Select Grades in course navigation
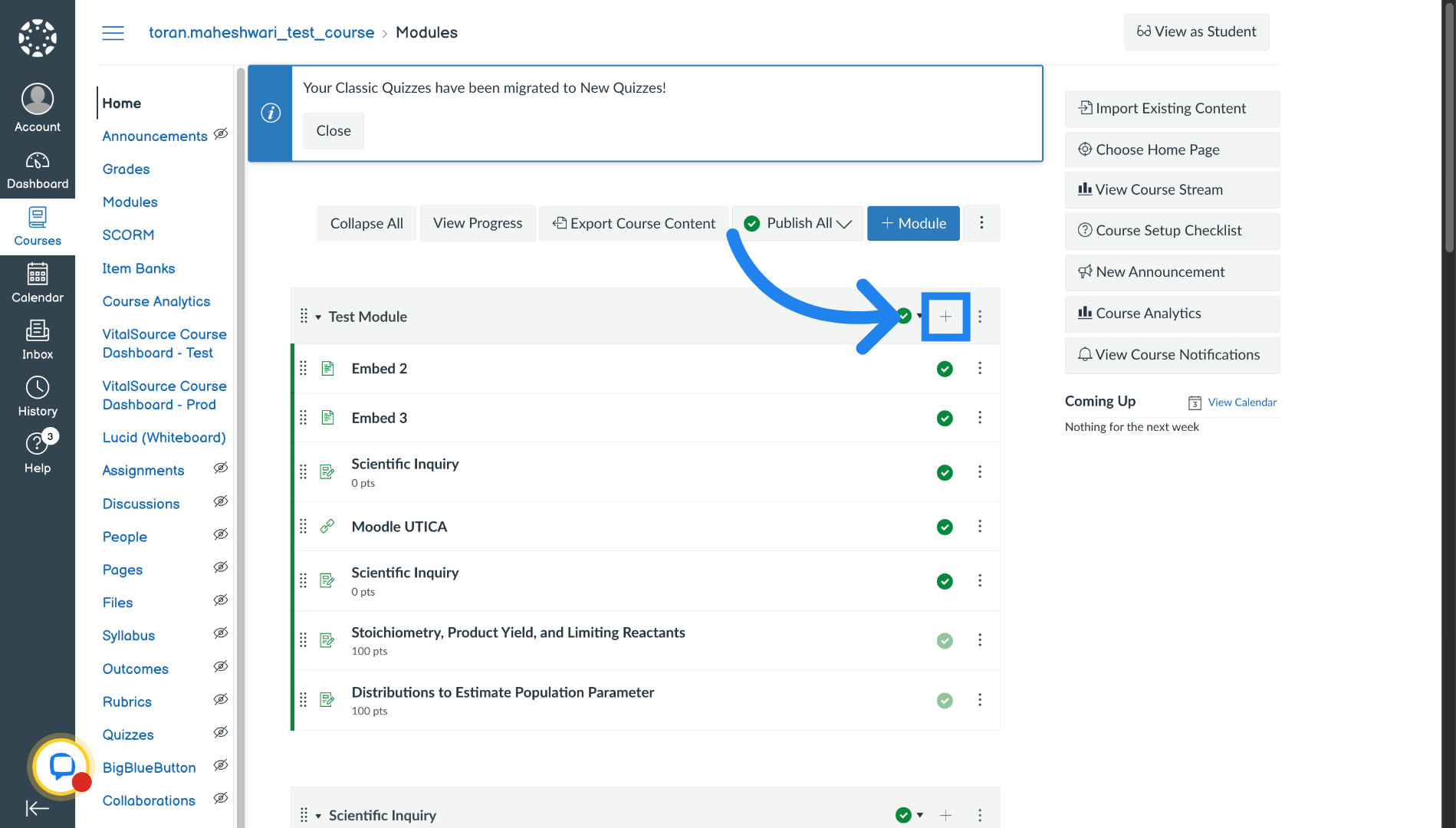1456x828 pixels. (126, 169)
